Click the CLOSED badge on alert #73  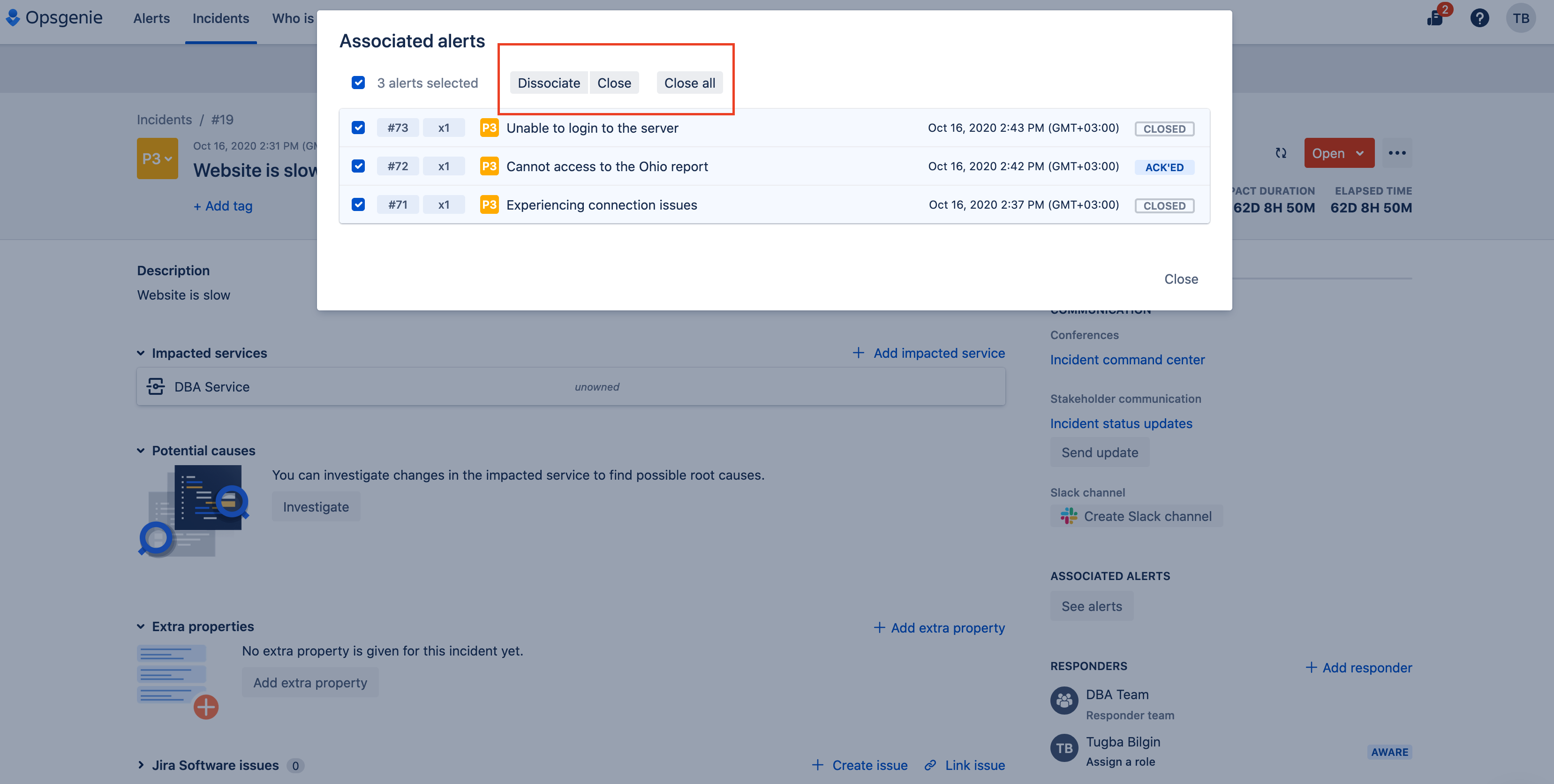pos(1164,128)
